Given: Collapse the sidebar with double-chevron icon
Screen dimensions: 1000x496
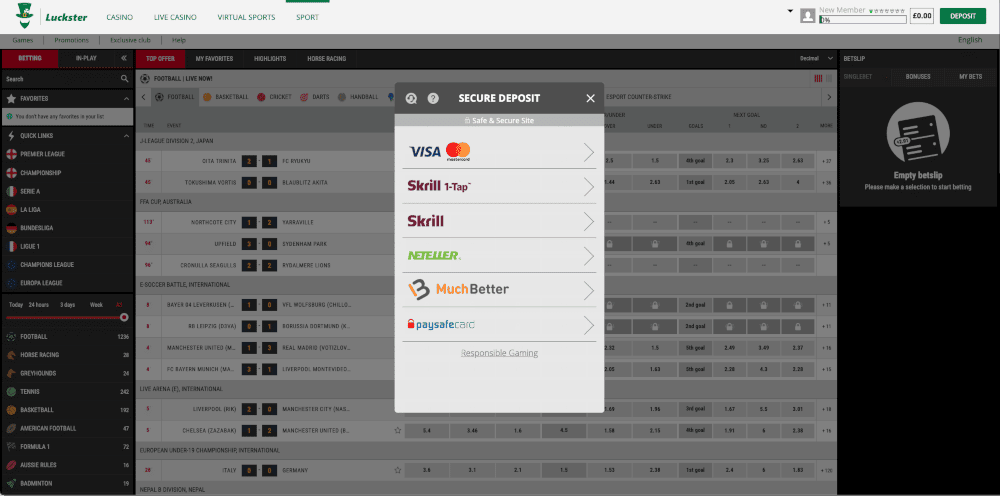Looking at the screenshot, I should pos(125,58).
